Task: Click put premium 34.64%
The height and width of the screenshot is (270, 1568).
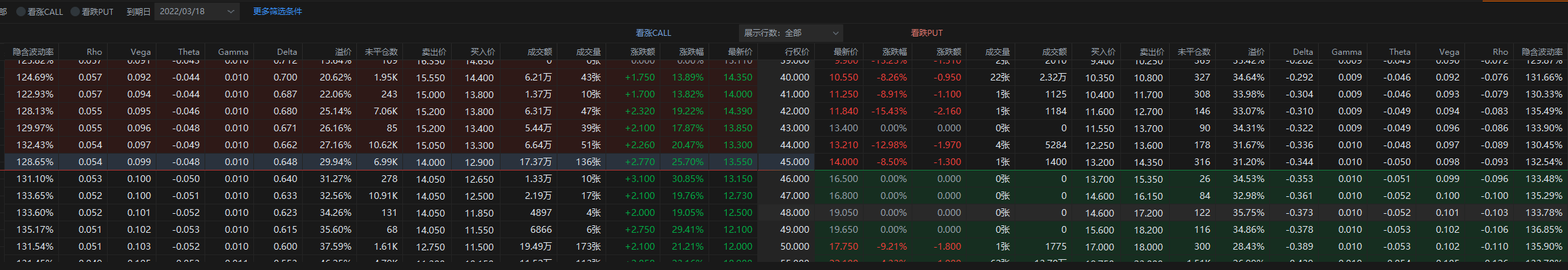Action: (x=1248, y=77)
